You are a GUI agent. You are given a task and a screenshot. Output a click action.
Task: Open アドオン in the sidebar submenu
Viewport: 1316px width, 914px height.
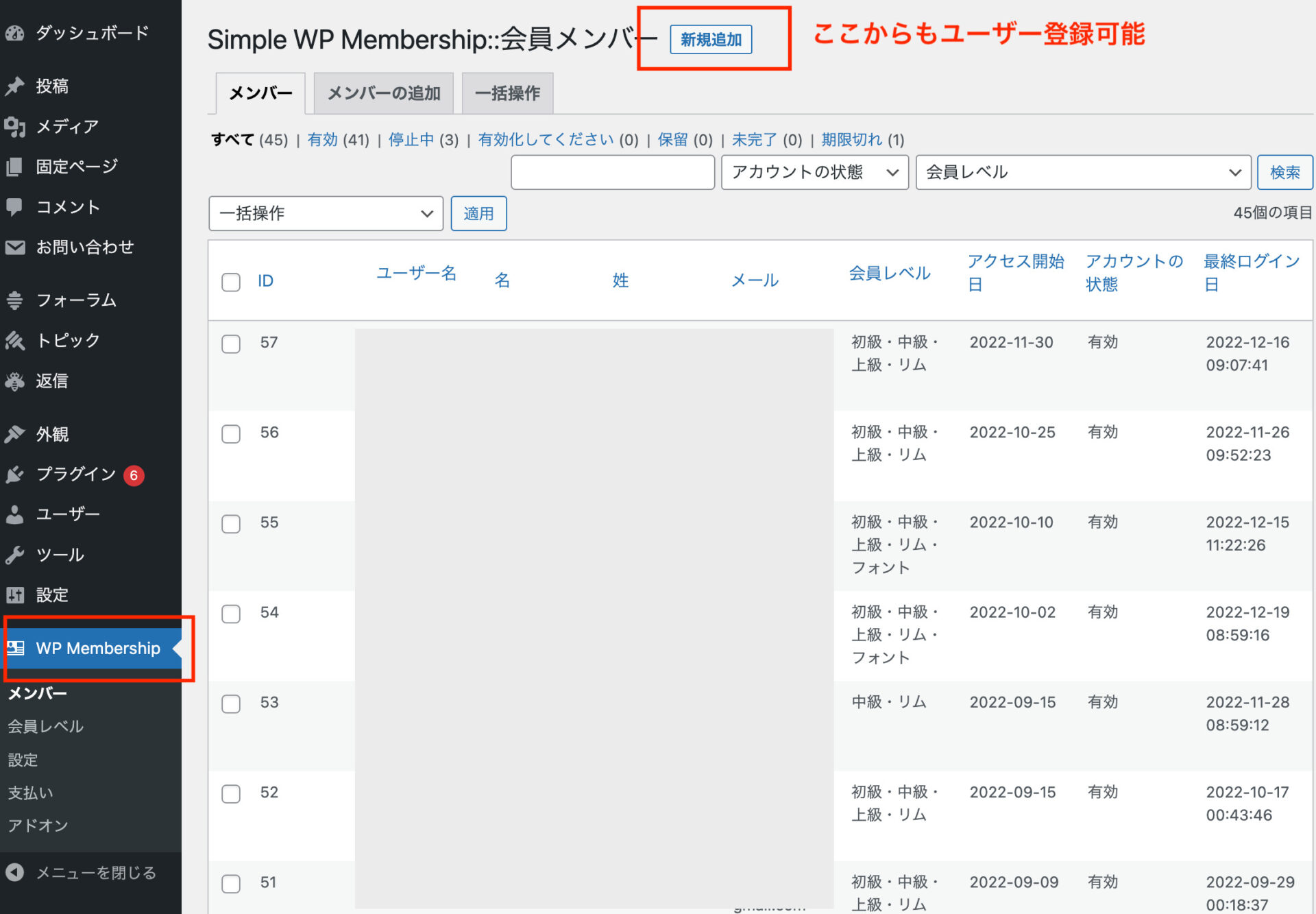(x=38, y=826)
